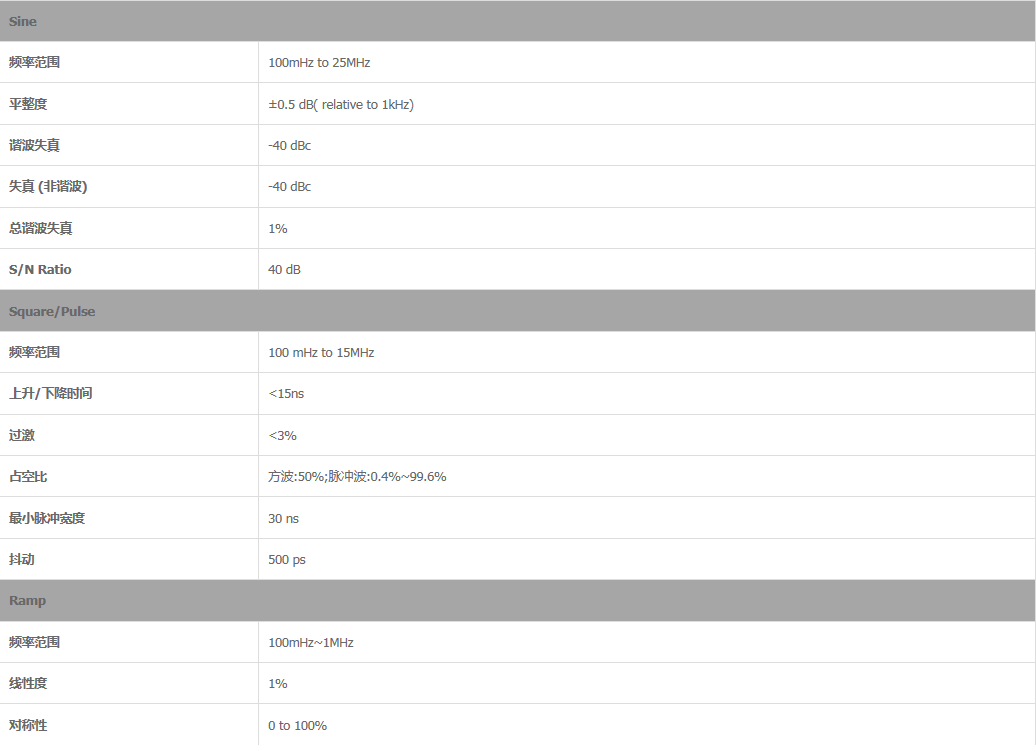This screenshot has width=1036, height=745.
Task: Select the "±0.5 dB( relative to 1kHz)" text
Action: (341, 105)
